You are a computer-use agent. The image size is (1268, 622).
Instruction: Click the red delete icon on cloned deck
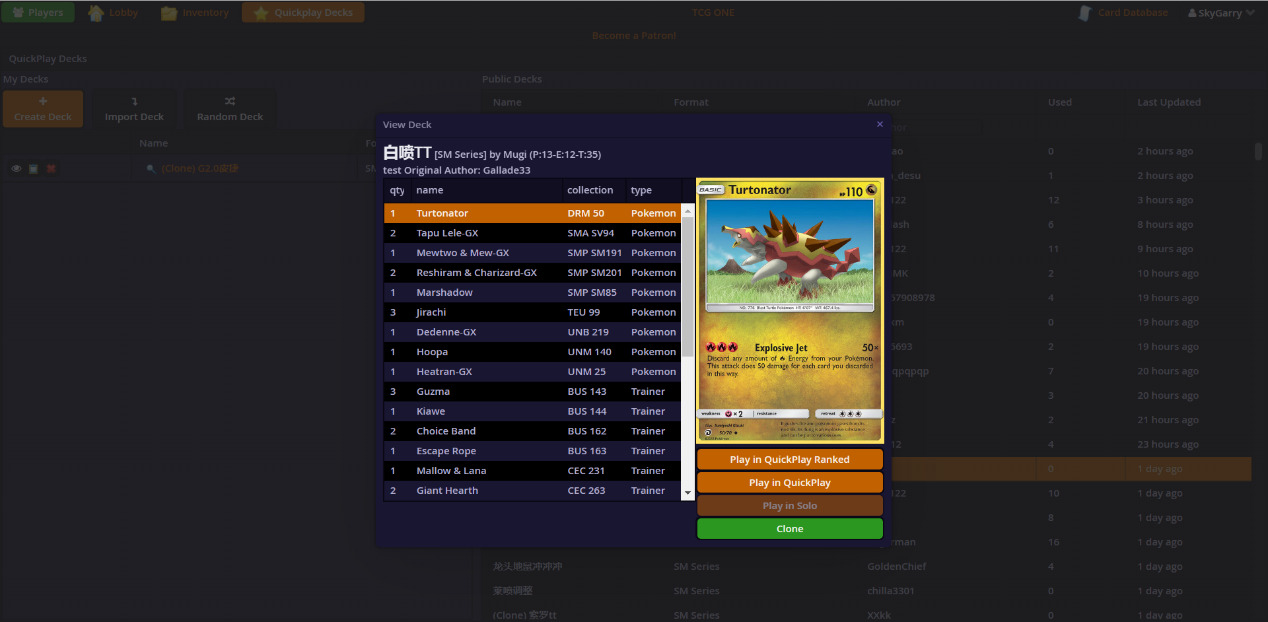point(51,169)
